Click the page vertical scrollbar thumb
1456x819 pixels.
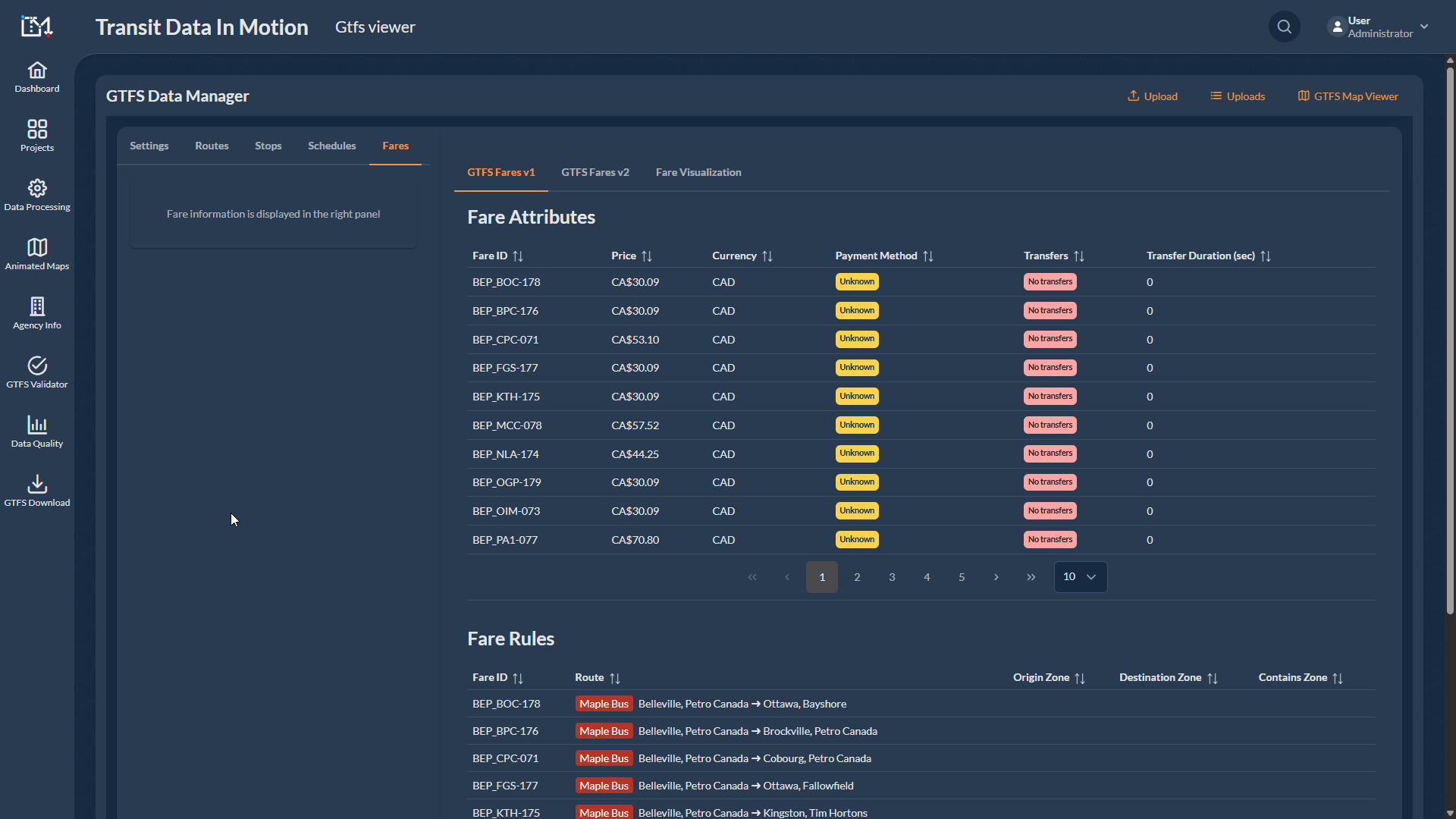pyautogui.click(x=1450, y=341)
